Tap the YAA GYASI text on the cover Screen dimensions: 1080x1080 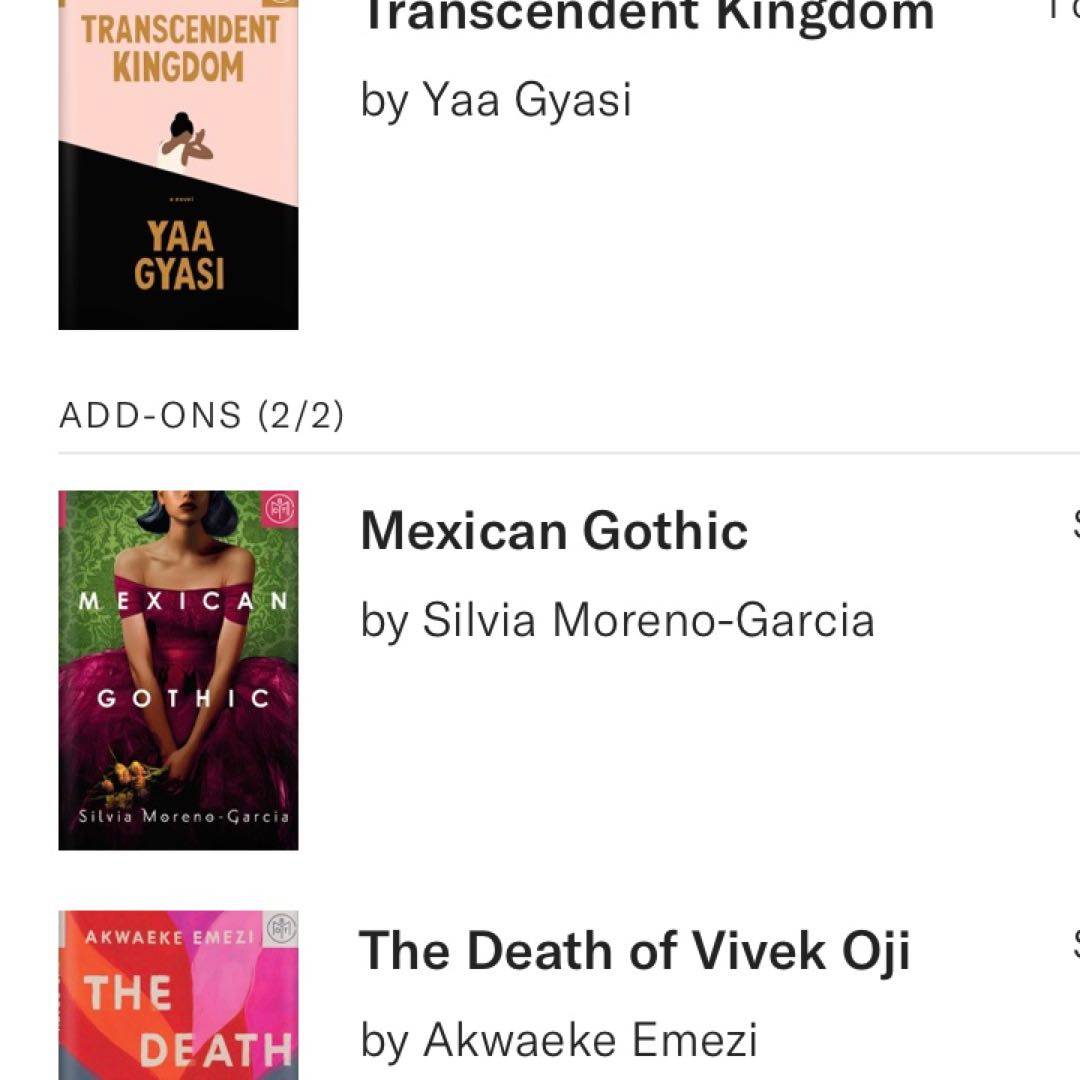180,256
